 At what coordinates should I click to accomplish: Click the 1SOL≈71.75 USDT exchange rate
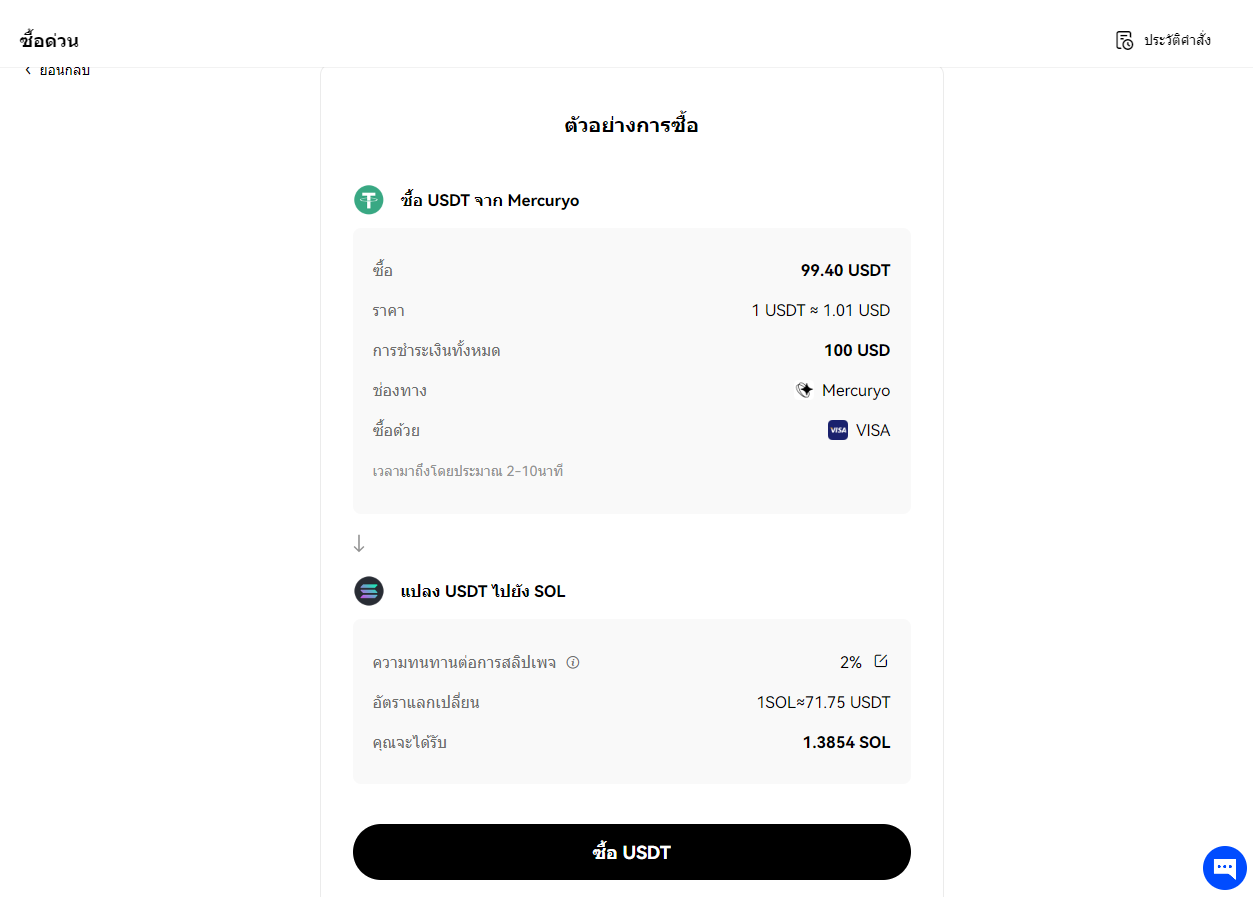click(823, 702)
